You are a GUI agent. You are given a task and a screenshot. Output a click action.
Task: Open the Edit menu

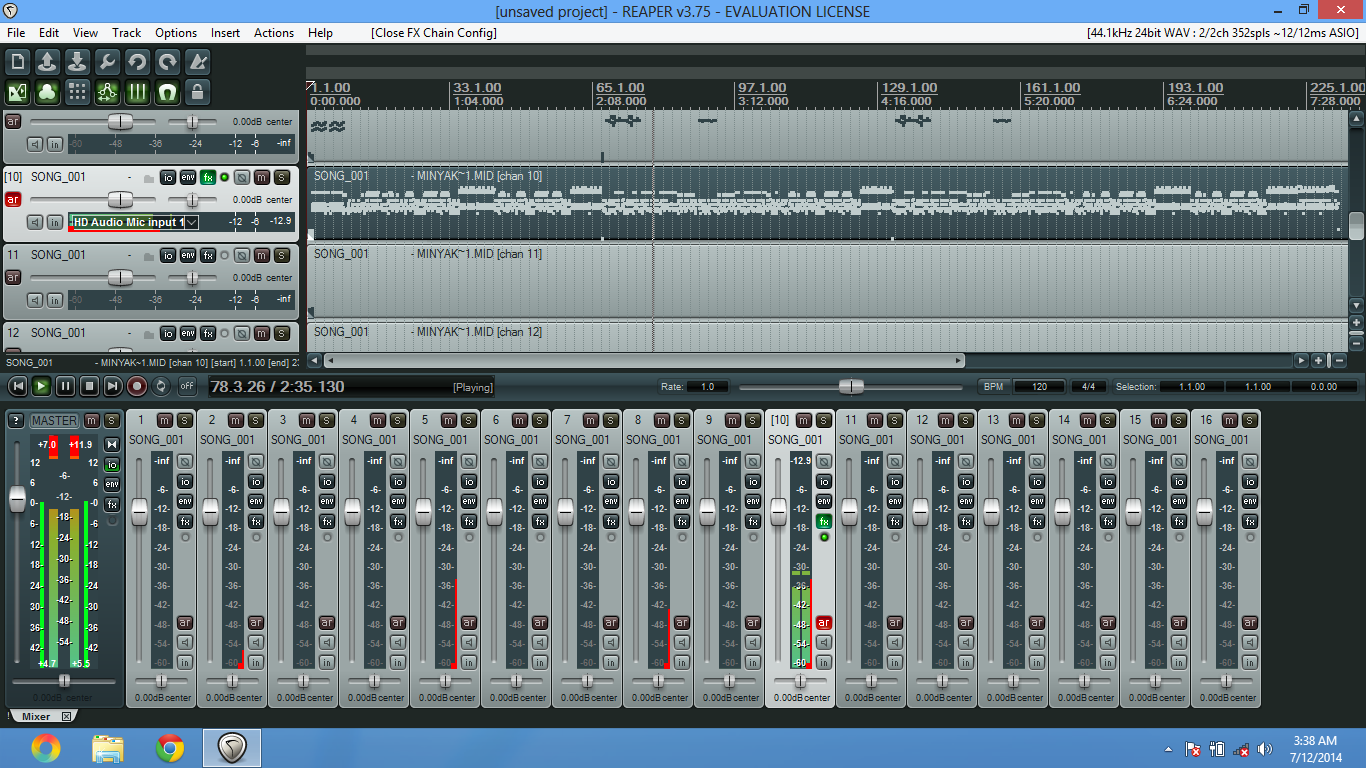click(x=49, y=32)
